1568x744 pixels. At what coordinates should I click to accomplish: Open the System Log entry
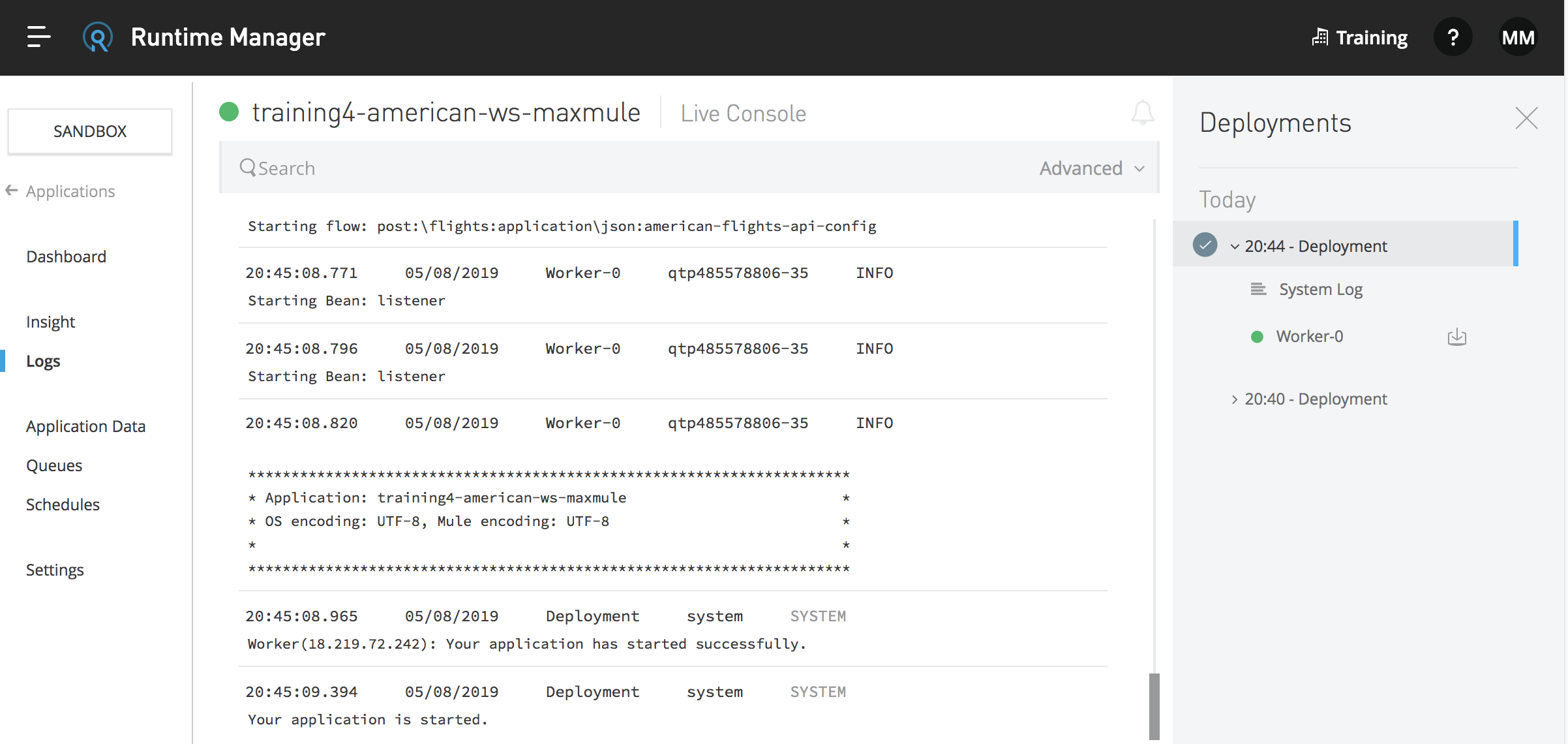point(1320,289)
